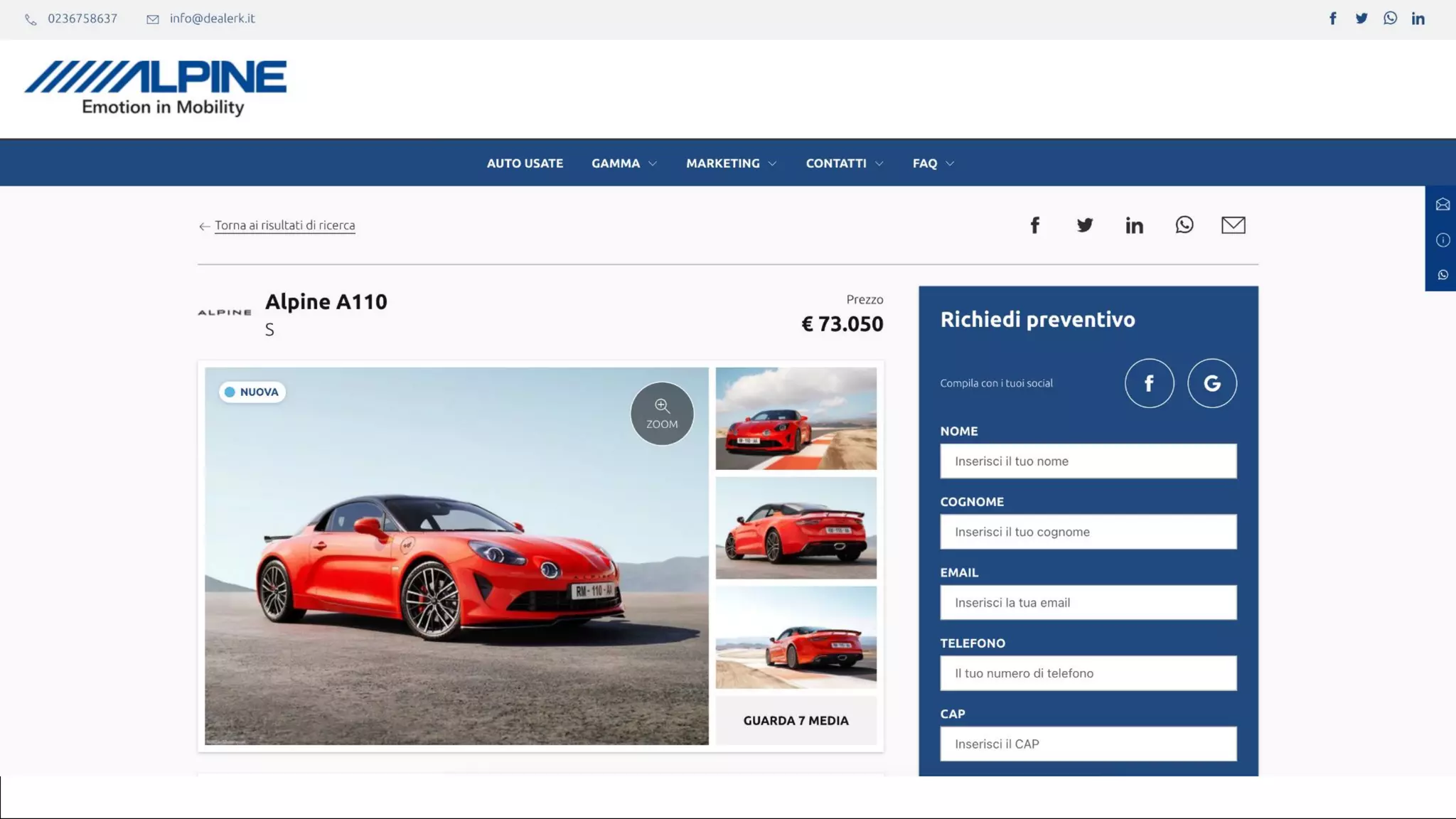Share listing on Twitter icon above price
Screen dimensions: 1456x819
pyautogui.click(x=1084, y=225)
